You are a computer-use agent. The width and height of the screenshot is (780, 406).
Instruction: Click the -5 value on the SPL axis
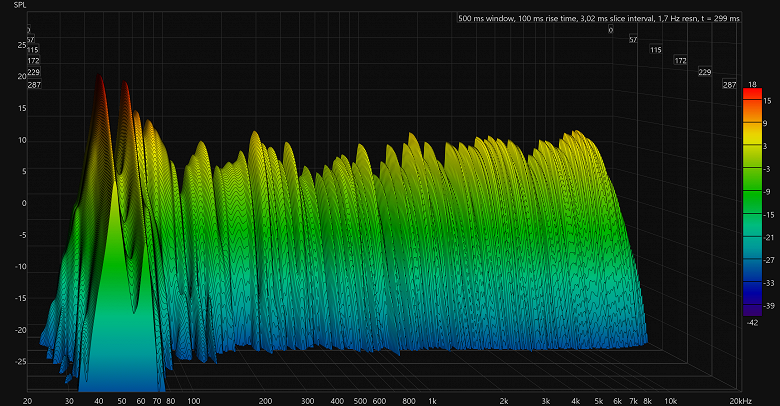tap(23, 235)
